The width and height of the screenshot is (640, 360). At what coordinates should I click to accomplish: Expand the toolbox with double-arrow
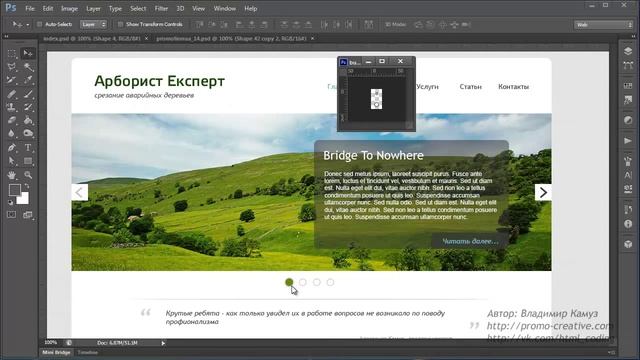click(x=6, y=36)
